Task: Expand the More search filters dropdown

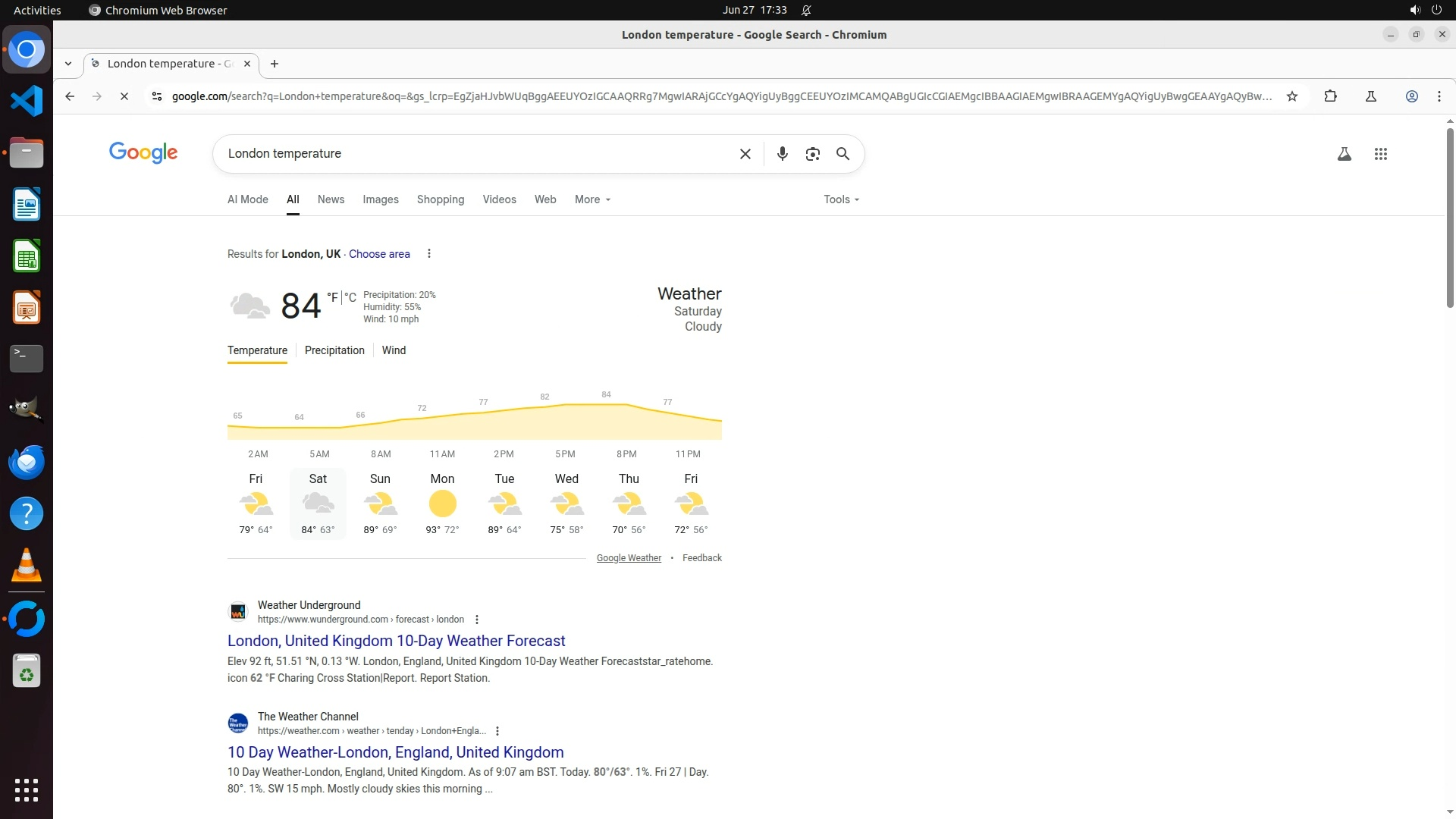Action: 592,199
